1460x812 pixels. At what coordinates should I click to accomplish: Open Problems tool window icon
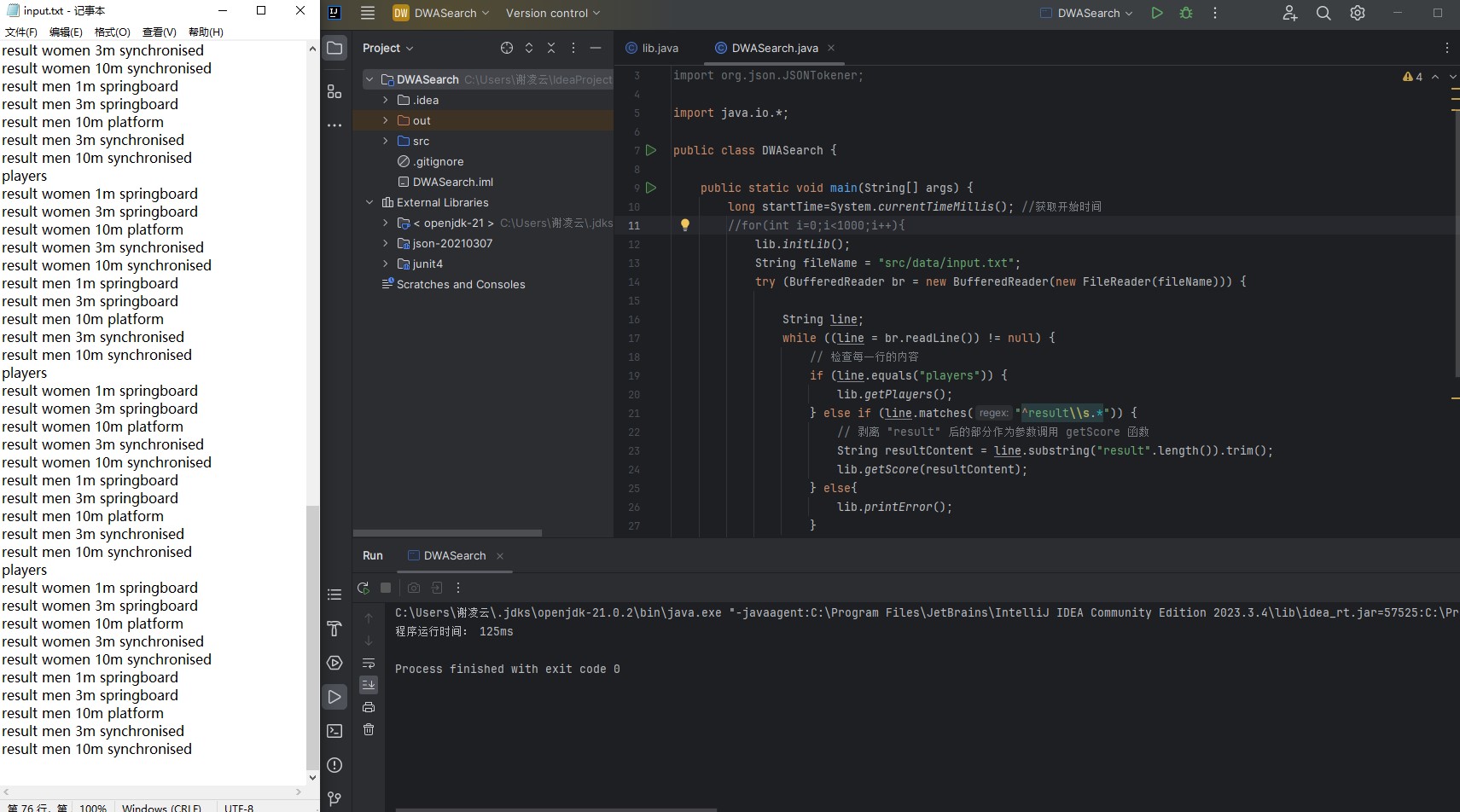click(334, 765)
